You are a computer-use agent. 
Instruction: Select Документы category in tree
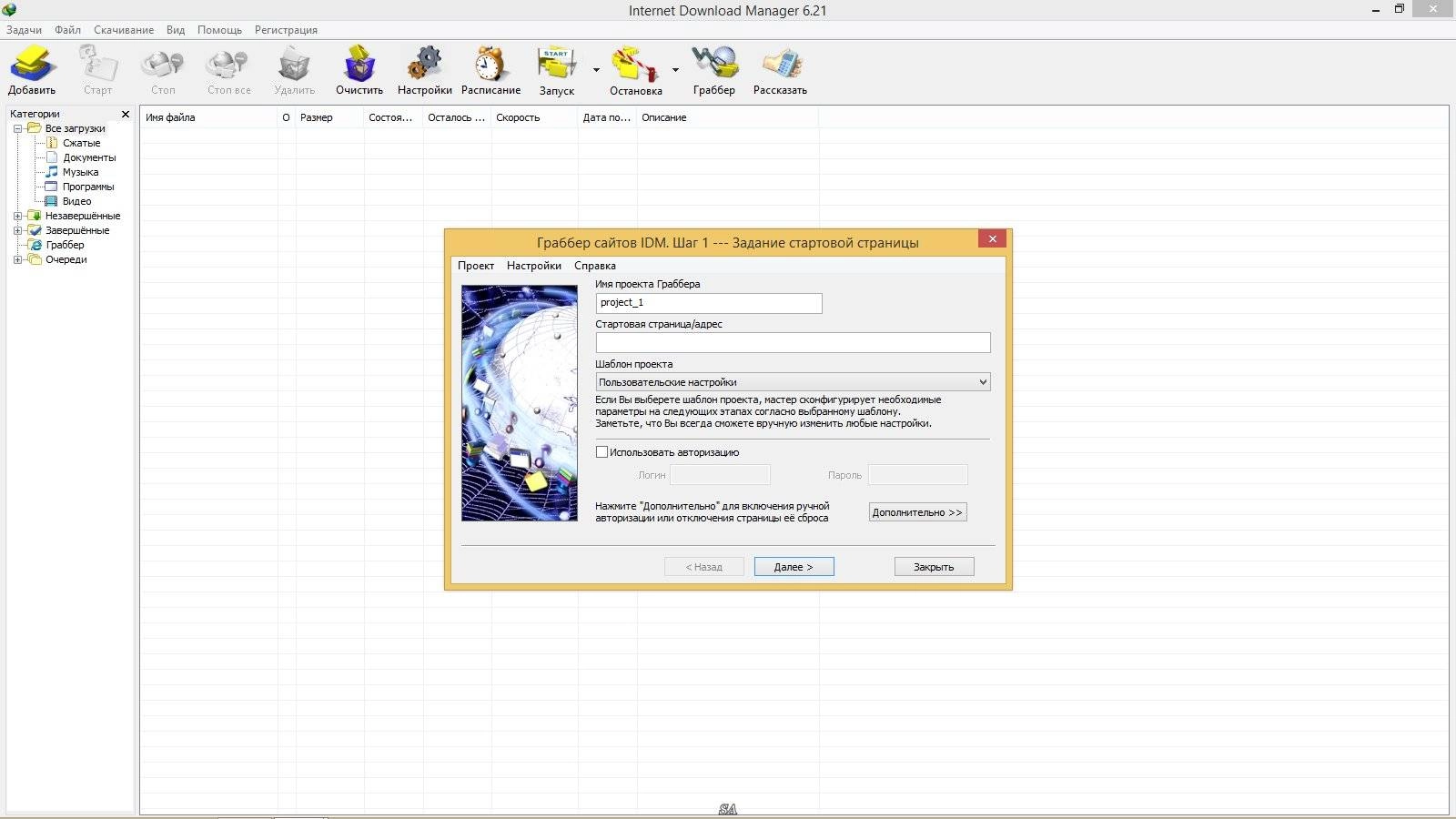89,157
